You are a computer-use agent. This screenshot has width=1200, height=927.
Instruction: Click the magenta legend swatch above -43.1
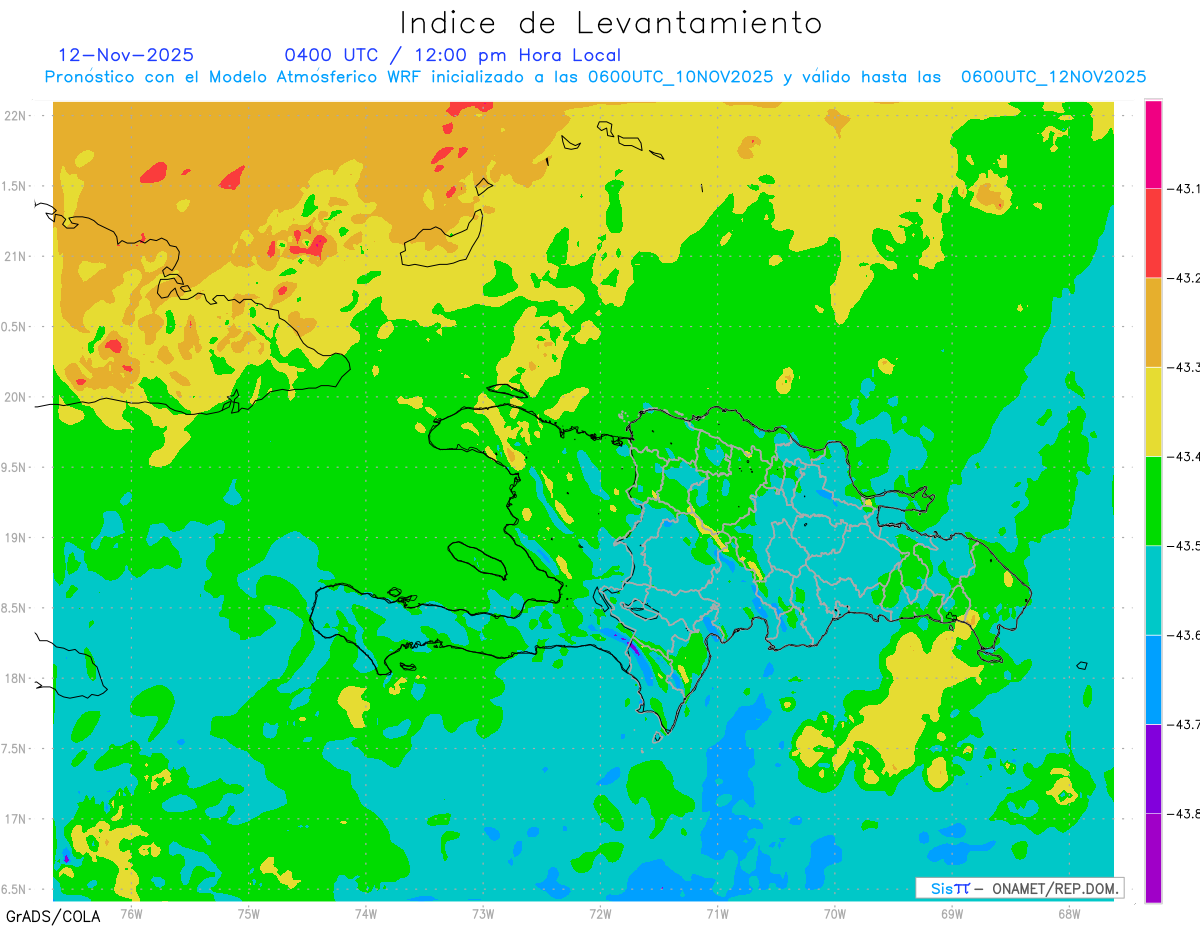pos(1153,143)
